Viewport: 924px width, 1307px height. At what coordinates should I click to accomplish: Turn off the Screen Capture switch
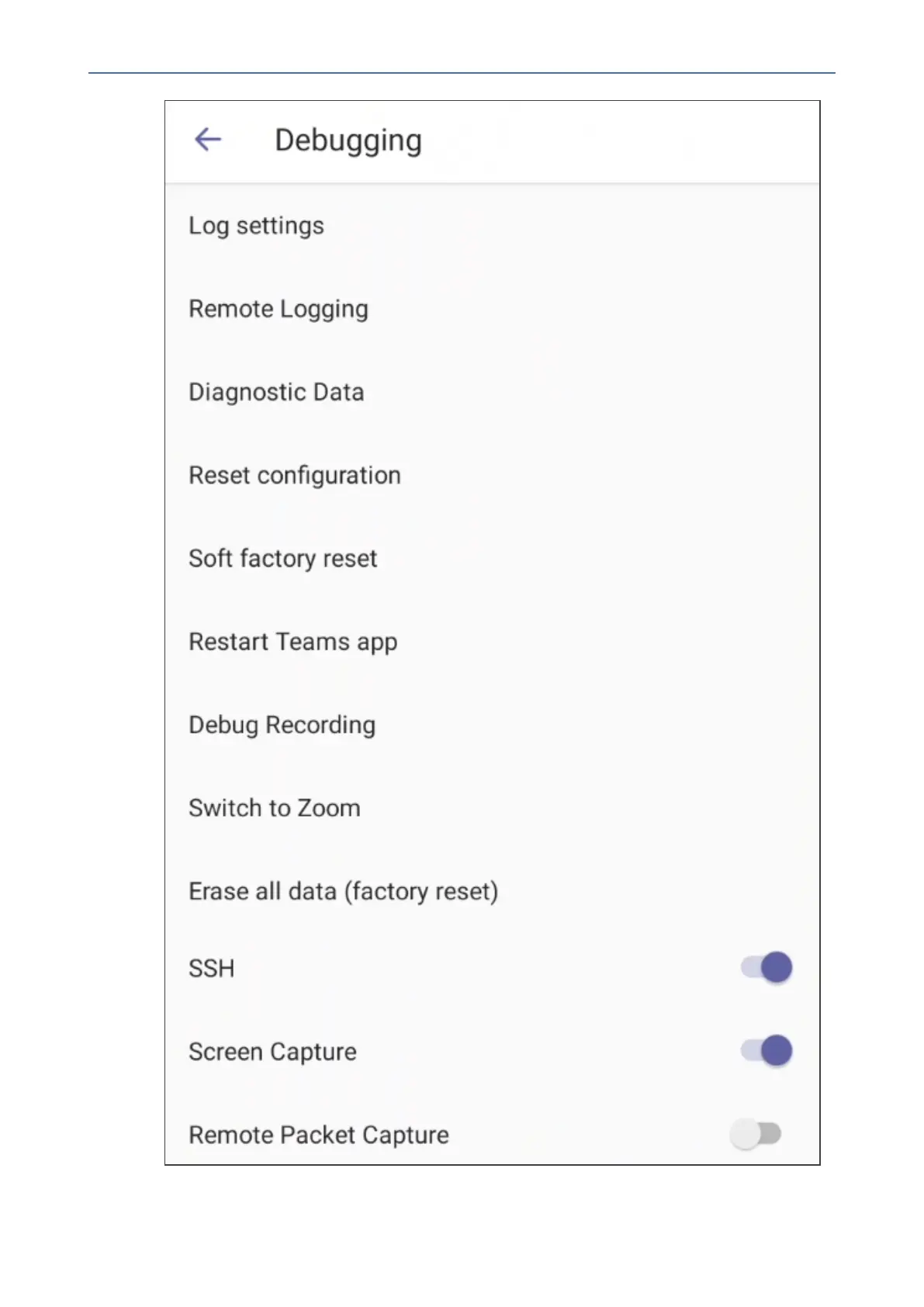coord(767,1051)
